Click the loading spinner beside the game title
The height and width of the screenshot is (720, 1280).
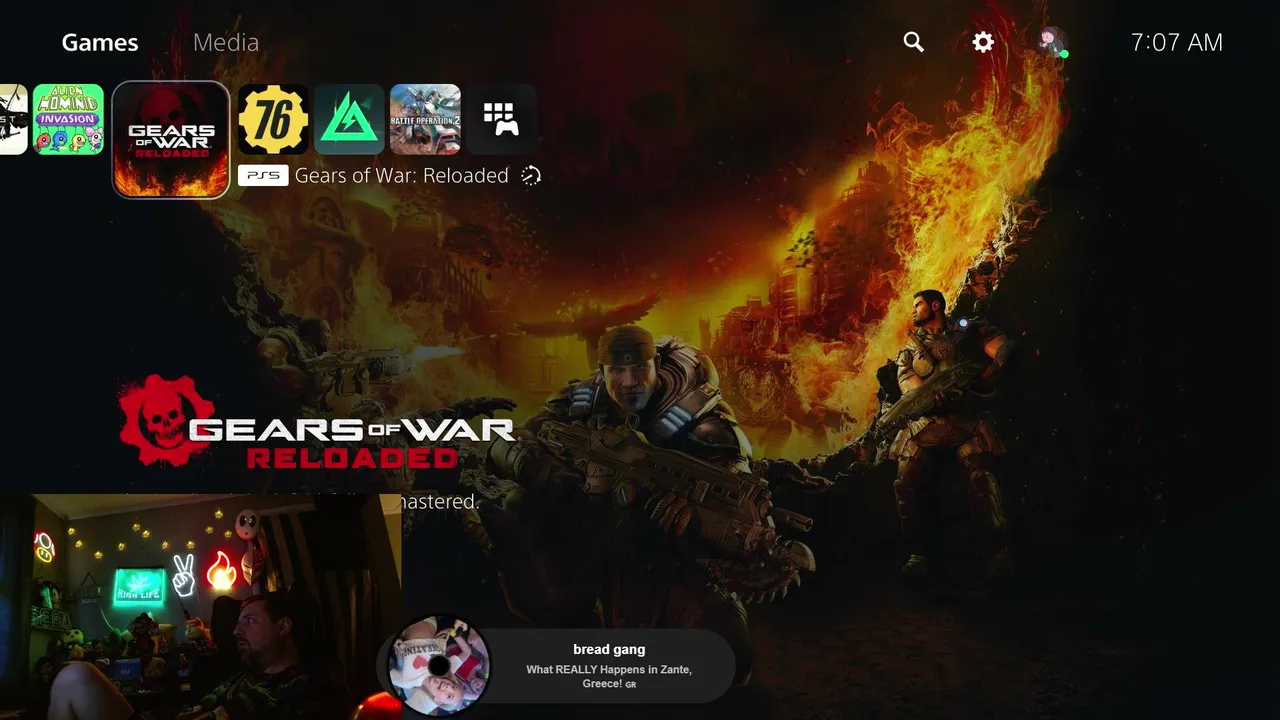click(531, 176)
